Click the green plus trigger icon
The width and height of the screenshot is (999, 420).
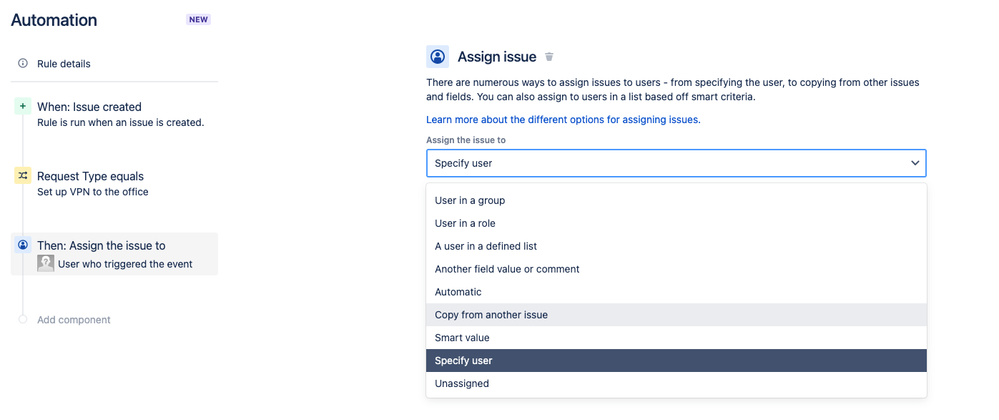pos(22,107)
